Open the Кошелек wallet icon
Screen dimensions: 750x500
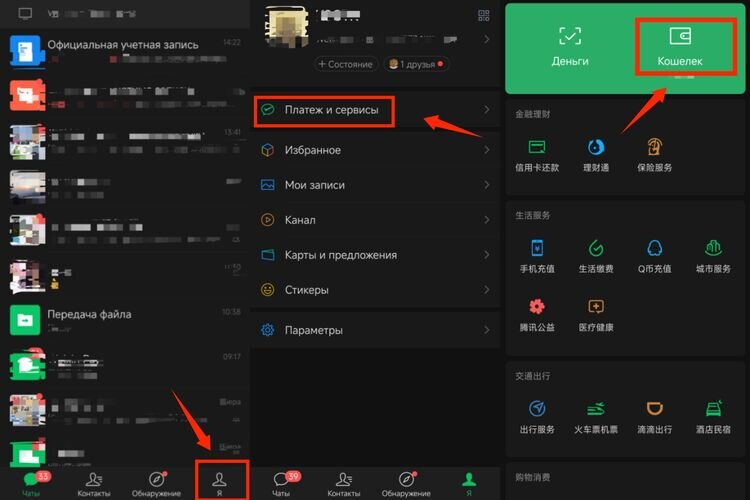680,36
